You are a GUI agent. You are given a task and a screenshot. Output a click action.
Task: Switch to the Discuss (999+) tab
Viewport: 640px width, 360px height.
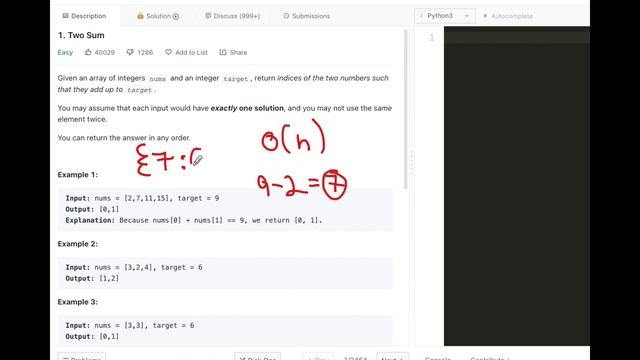232,16
